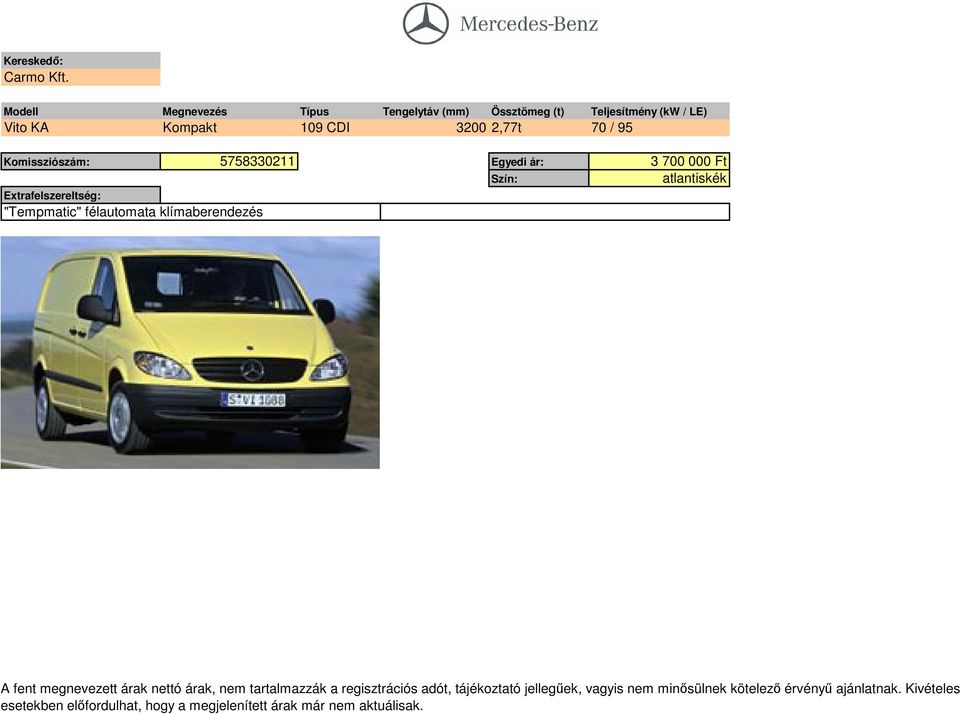Select the yellow Vito van photo
Viewport: 960px width, 714px height.
(x=190, y=353)
